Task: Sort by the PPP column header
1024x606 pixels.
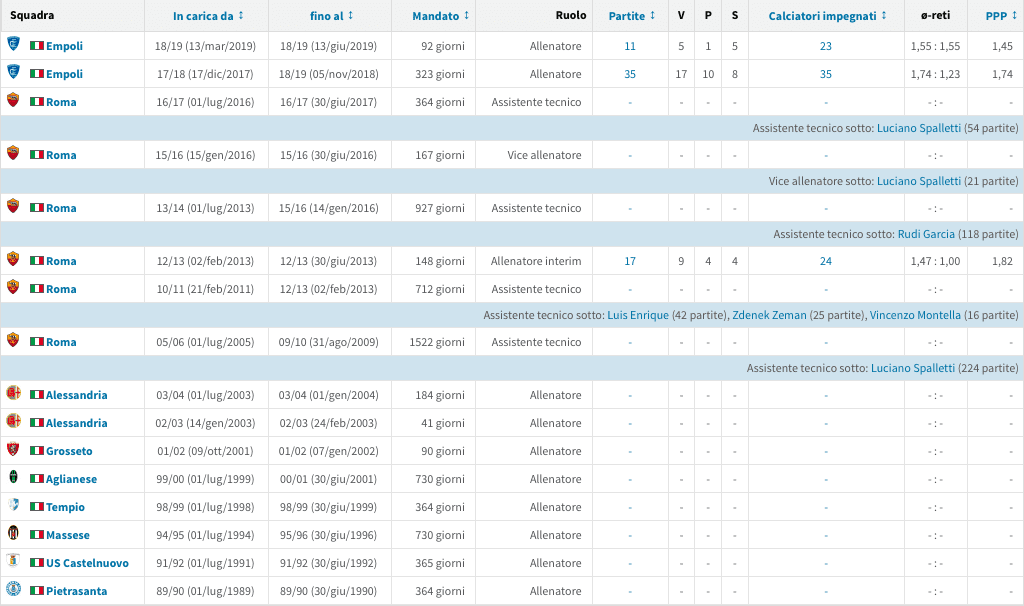Action: pyautogui.click(x=1001, y=16)
